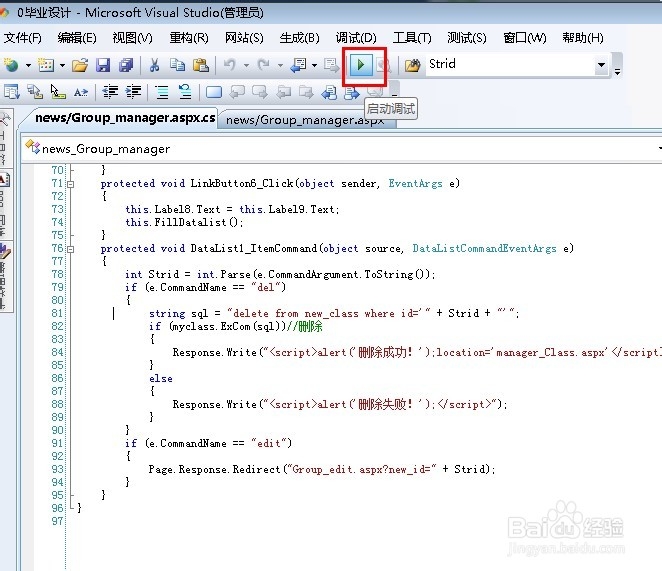
Task: Open the 帮助(H) menu
Action: (583, 38)
